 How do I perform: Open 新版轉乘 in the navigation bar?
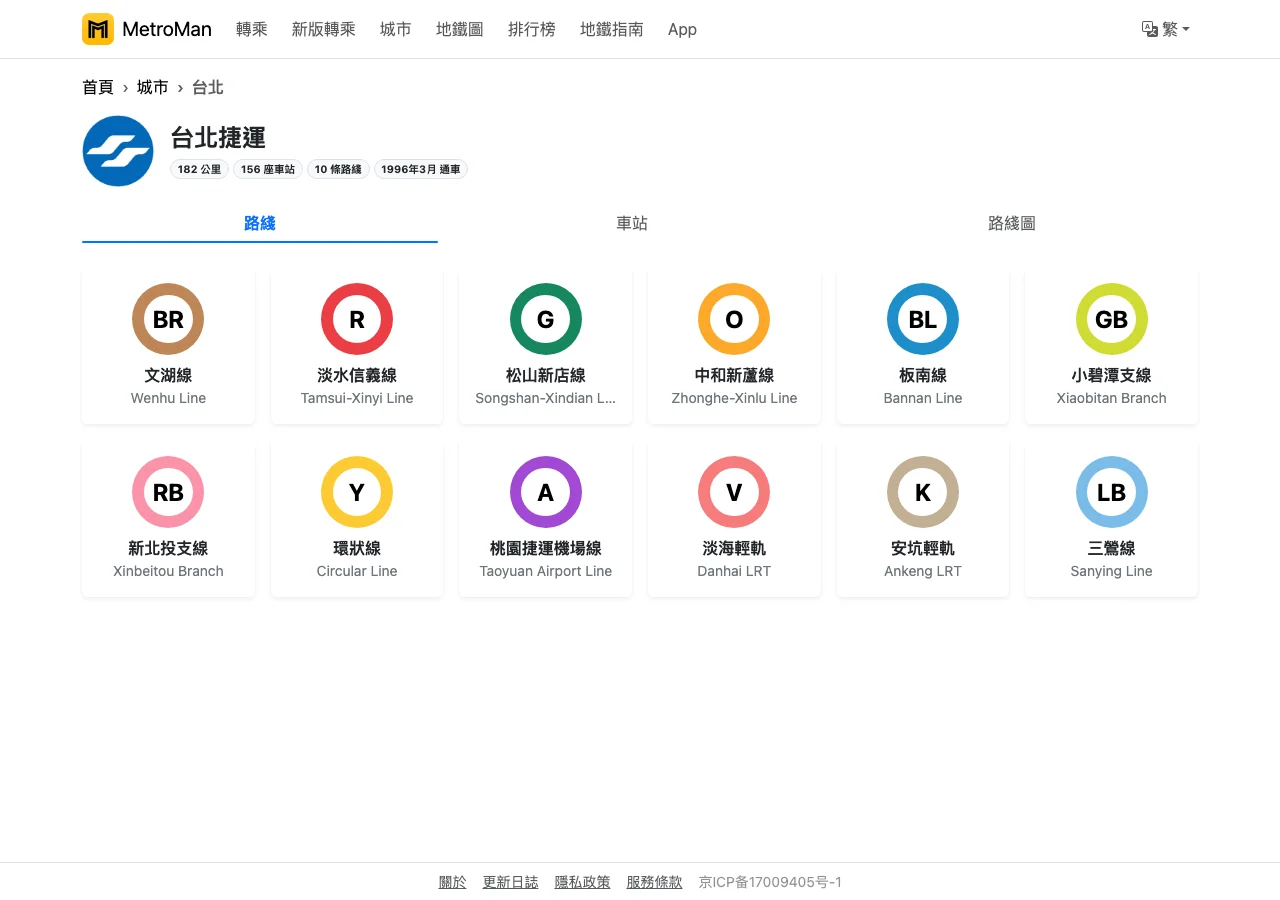tap(324, 29)
